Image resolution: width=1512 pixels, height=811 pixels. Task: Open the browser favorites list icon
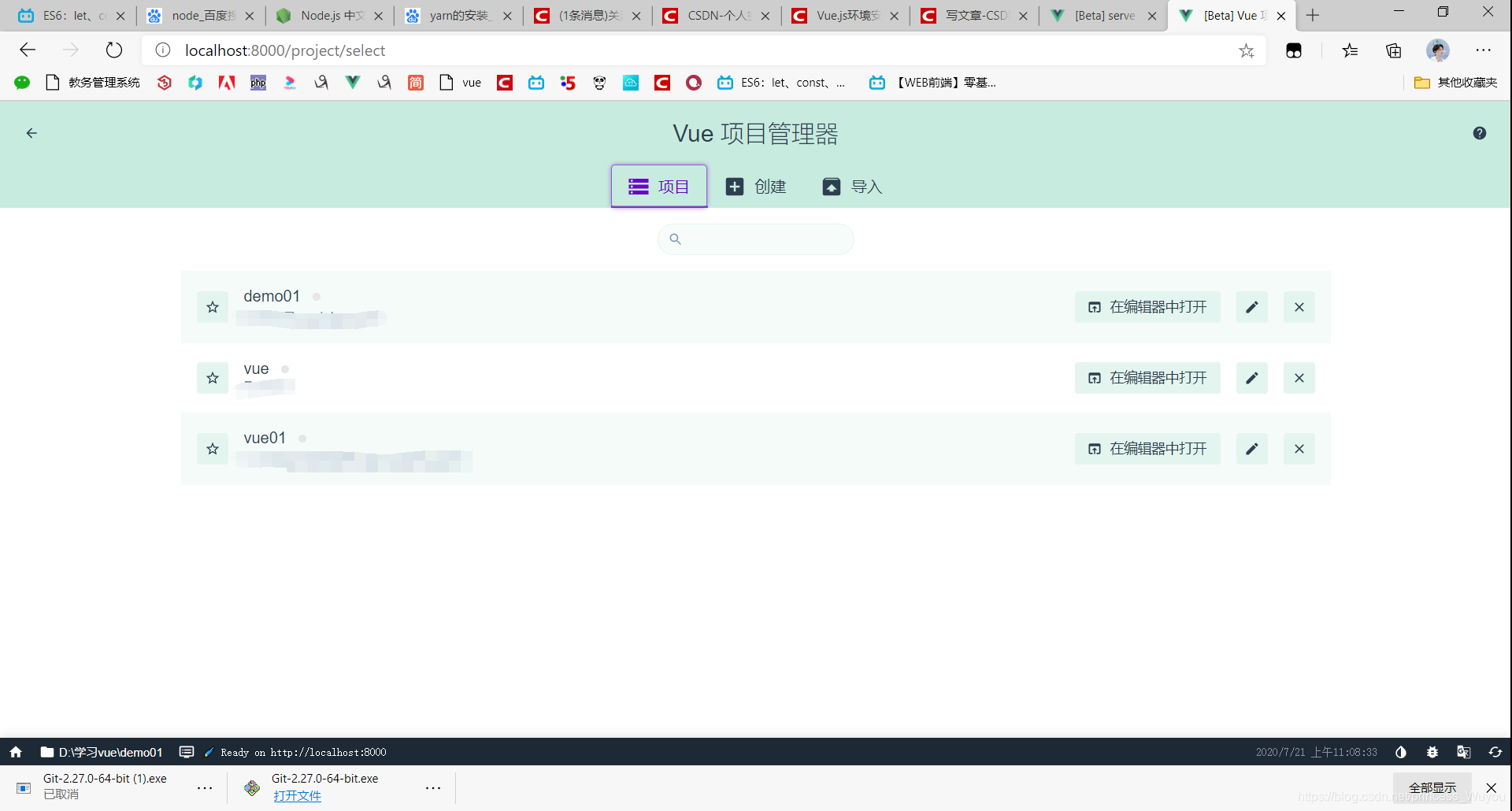pyautogui.click(x=1350, y=50)
